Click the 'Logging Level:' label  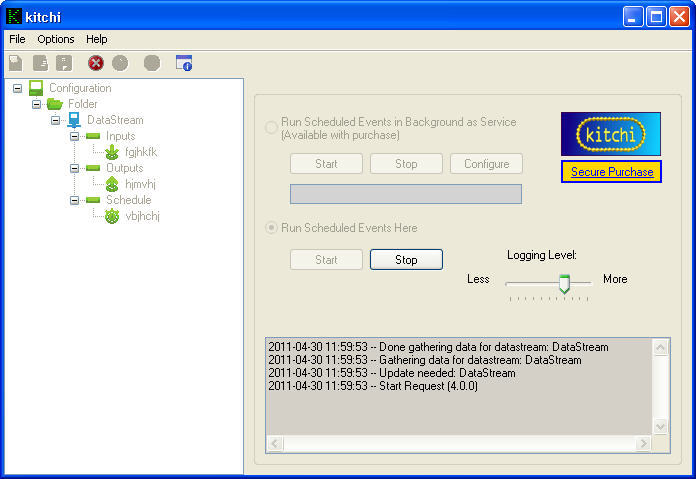click(x=542, y=255)
